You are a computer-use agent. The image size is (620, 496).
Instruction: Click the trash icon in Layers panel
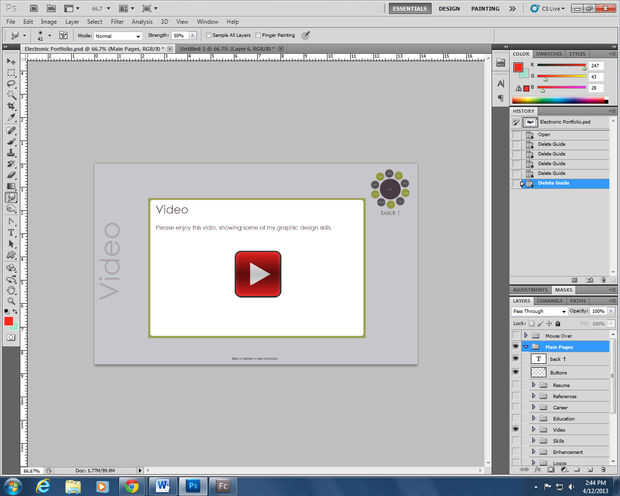coord(603,468)
